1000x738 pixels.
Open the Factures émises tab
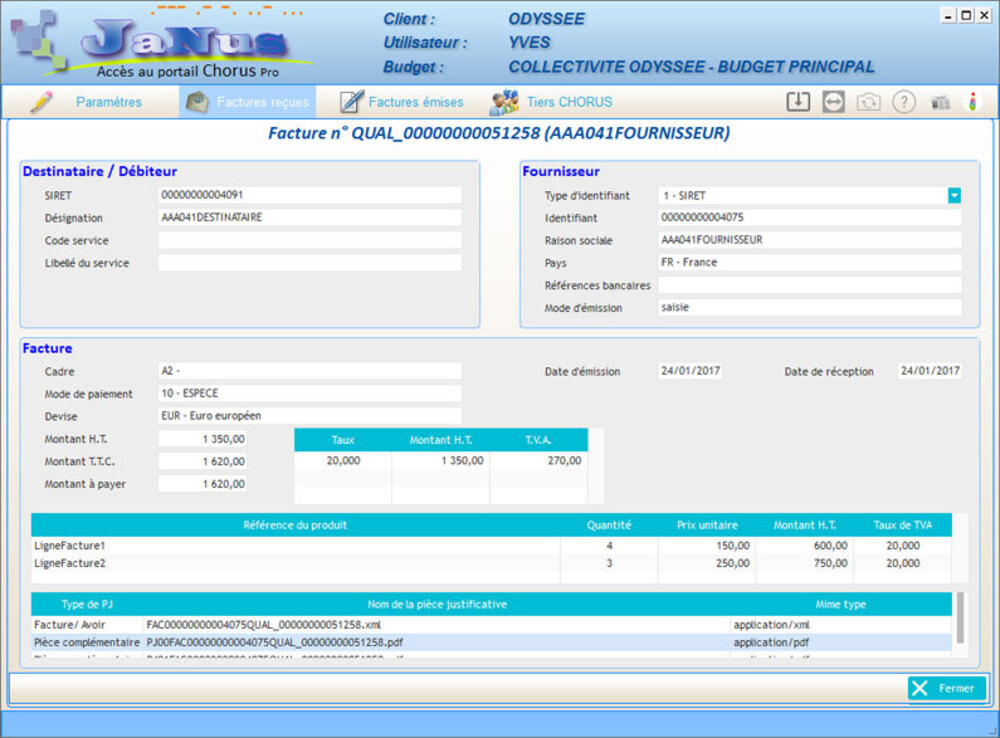click(402, 102)
